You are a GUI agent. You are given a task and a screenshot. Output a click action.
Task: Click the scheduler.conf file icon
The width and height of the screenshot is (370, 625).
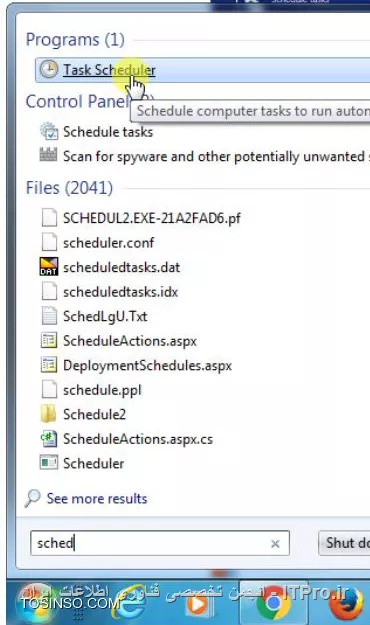tap(49, 242)
